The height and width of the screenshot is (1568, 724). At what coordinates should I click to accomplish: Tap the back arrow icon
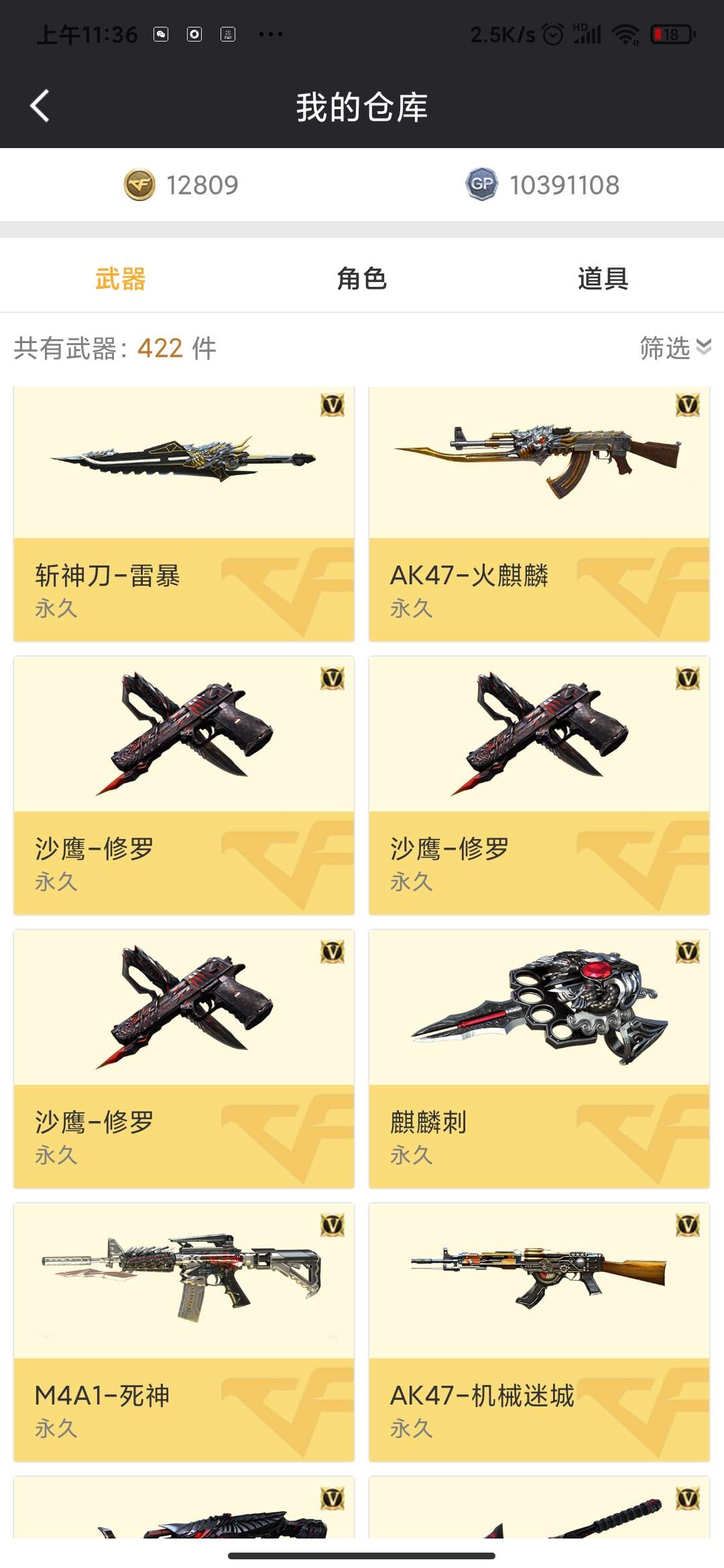[x=40, y=106]
